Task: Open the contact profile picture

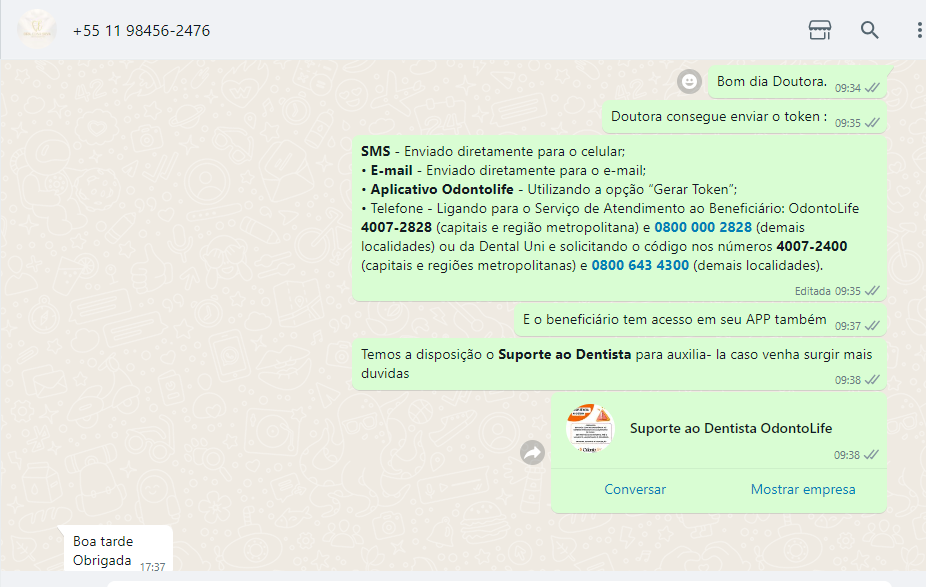Action: point(37,30)
